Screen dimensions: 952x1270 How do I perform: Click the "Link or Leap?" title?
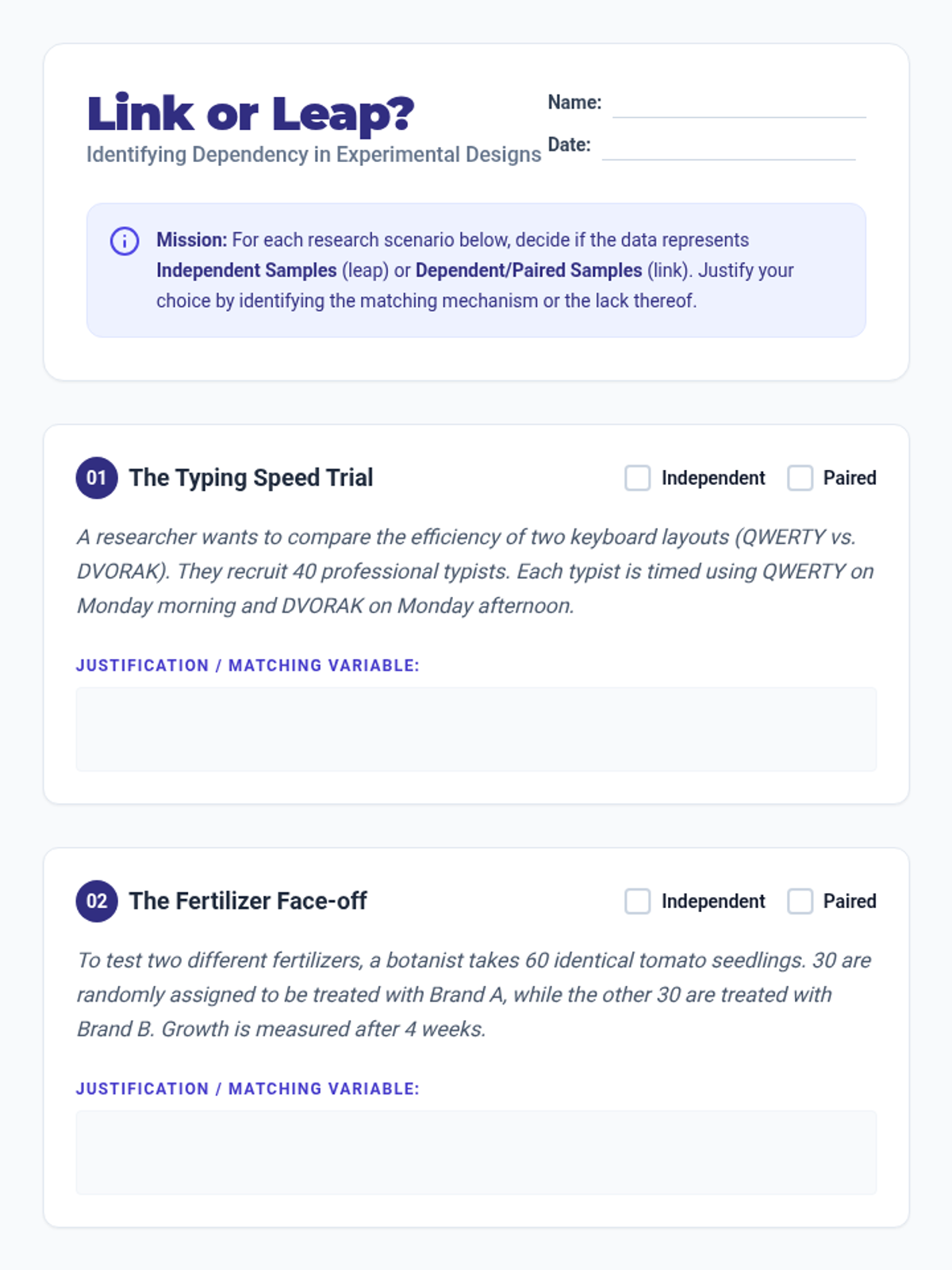coord(251,114)
